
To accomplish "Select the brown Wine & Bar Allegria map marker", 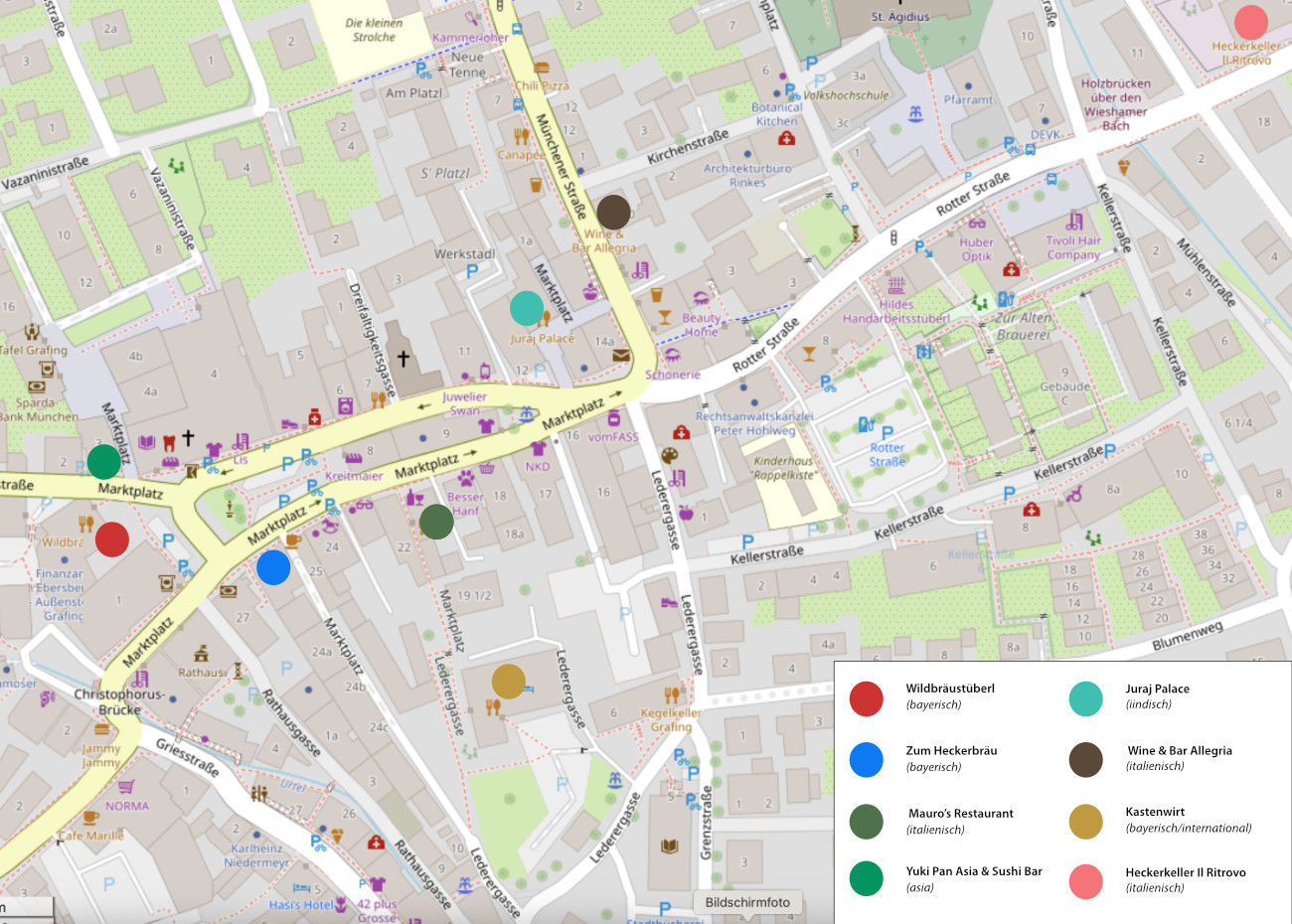I will 613,213.
